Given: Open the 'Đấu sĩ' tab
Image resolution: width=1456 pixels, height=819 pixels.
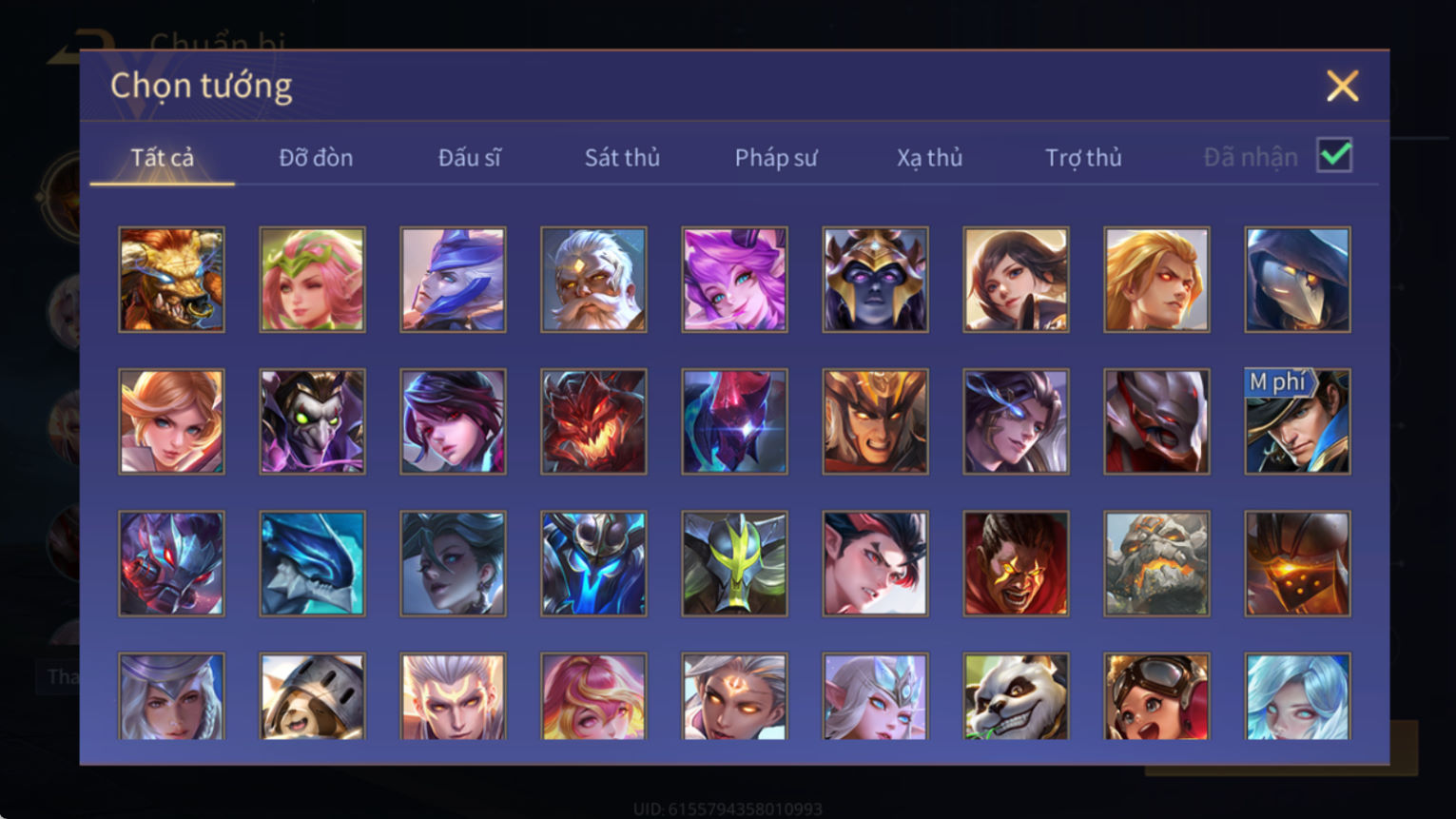Looking at the screenshot, I should pos(469,158).
